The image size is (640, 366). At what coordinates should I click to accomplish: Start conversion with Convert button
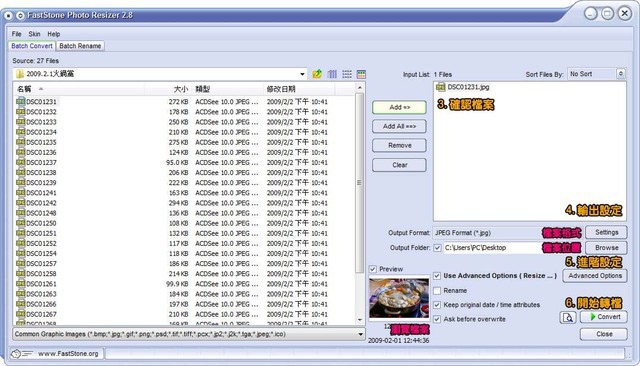coord(604,317)
